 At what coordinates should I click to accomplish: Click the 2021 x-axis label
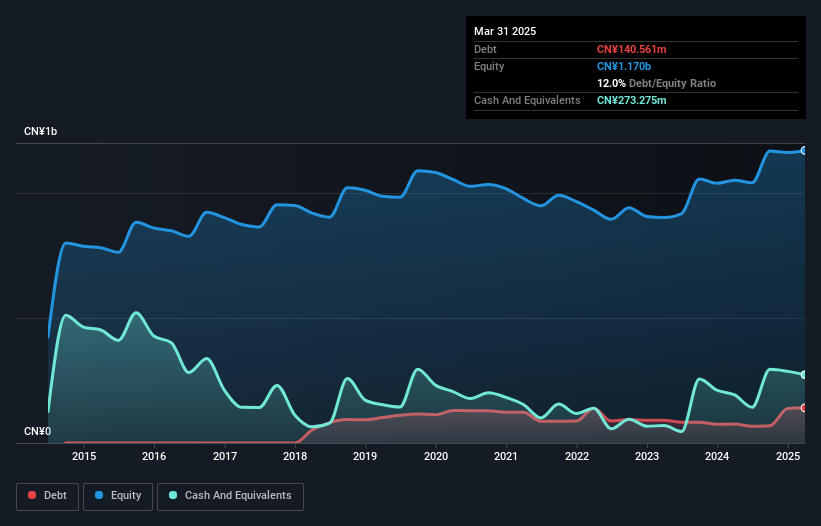click(506, 456)
